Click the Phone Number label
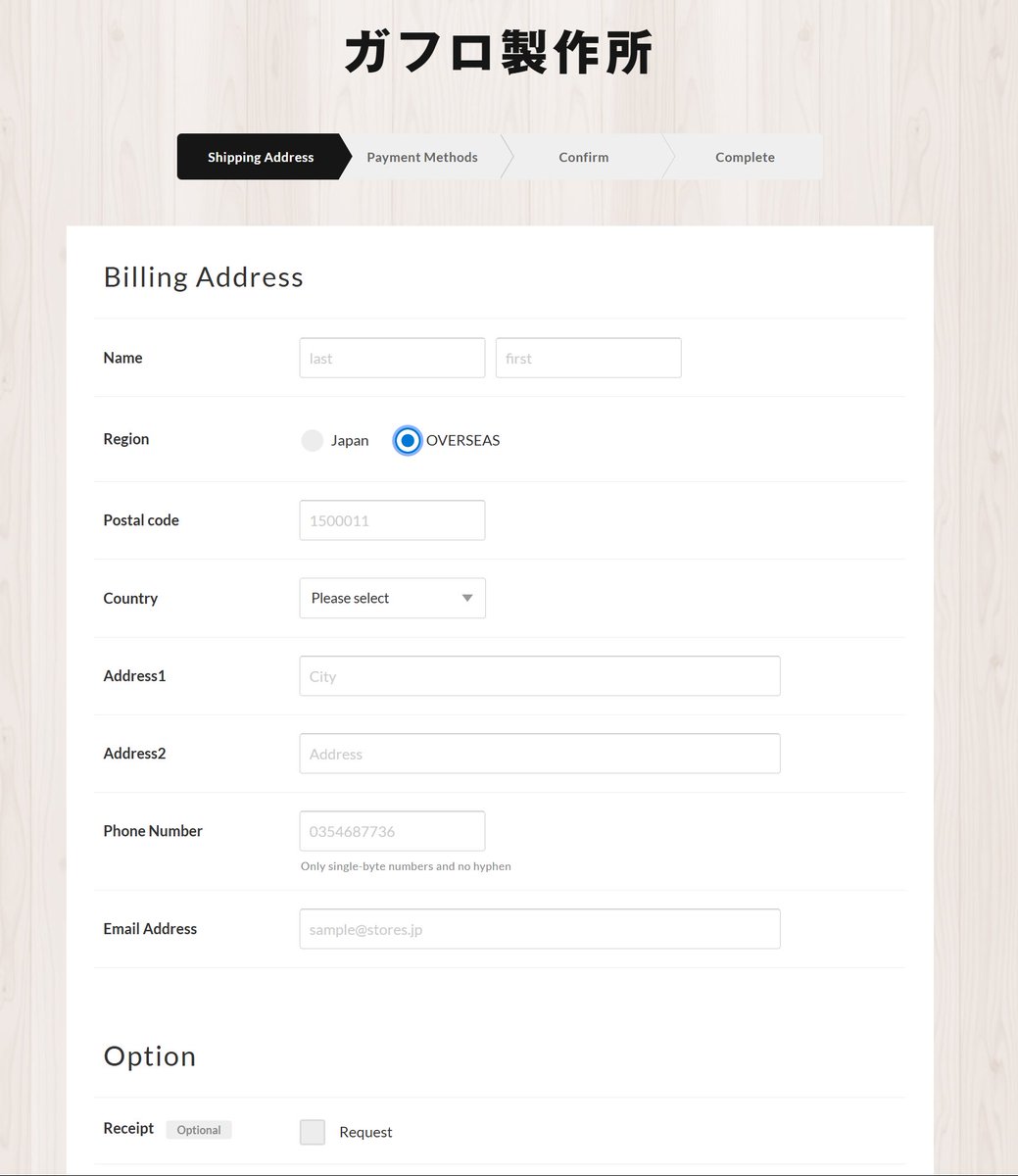 pos(153,831)
